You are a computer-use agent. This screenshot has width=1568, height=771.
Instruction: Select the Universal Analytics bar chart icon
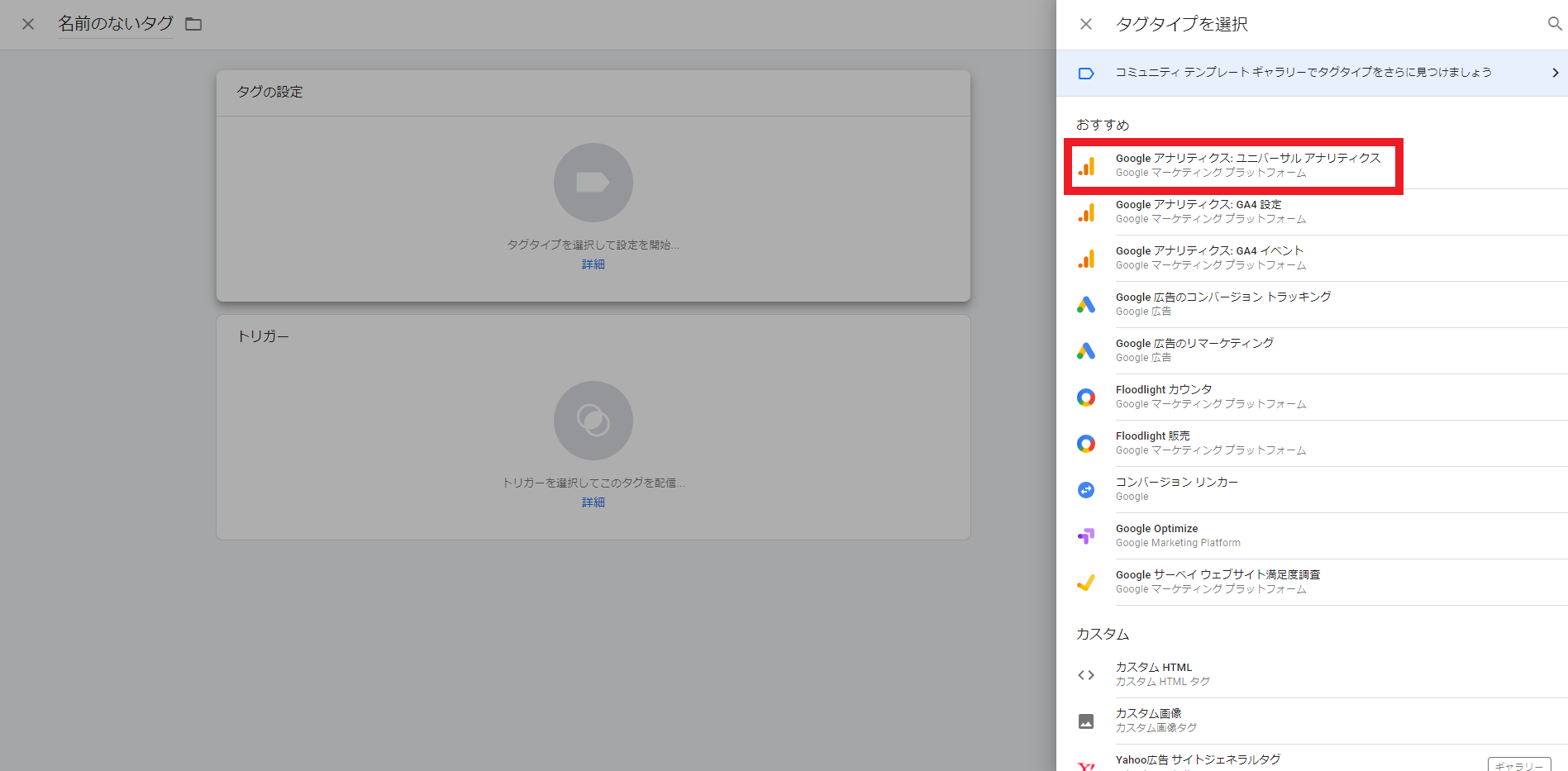[x=1086, y=166]
